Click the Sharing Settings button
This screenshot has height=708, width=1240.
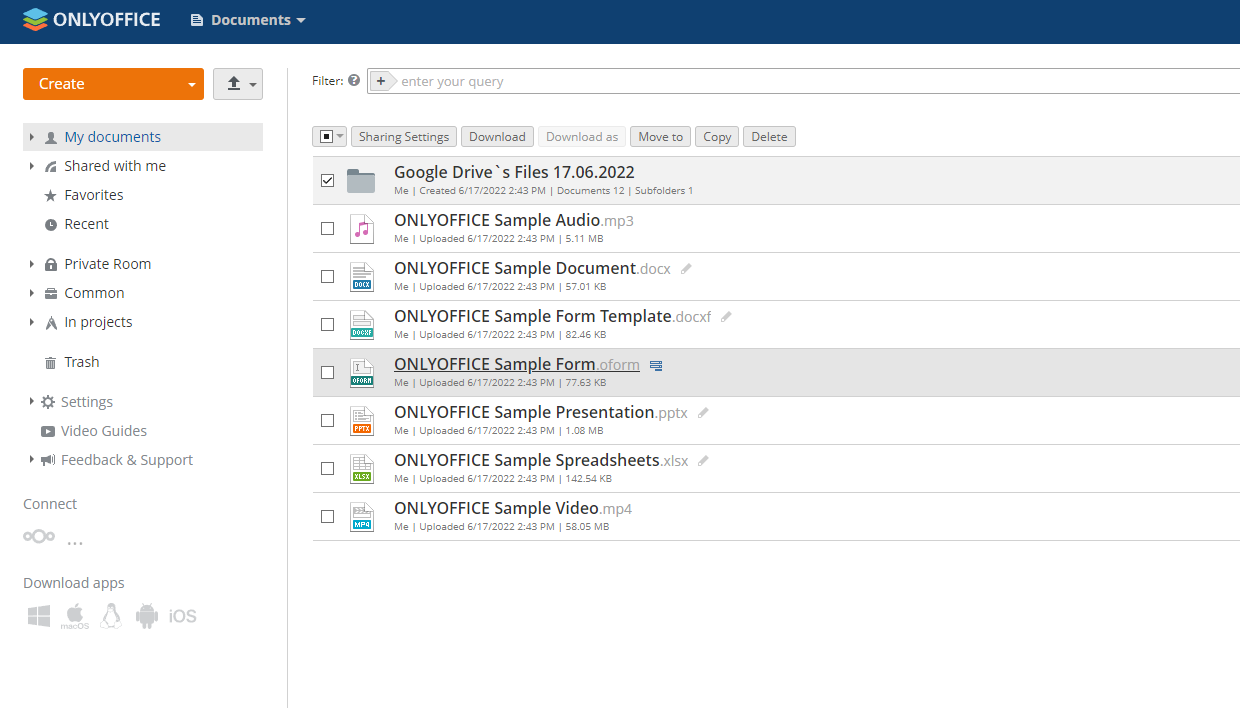[x=403, y=136]
